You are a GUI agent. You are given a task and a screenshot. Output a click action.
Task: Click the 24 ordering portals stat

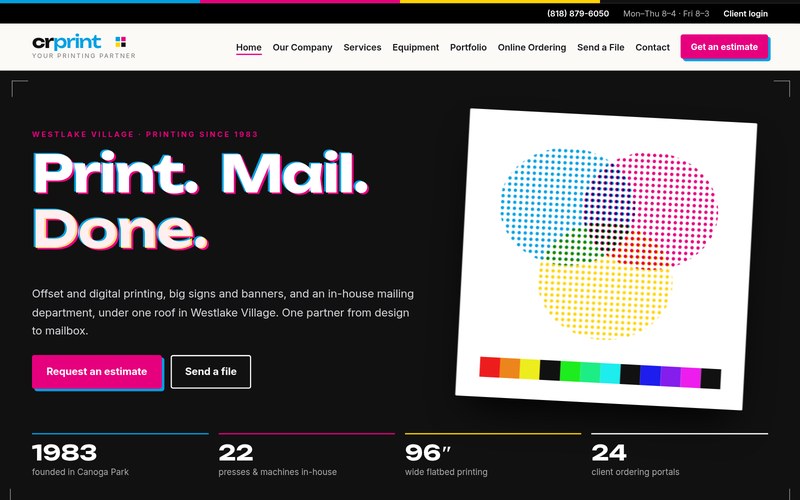(x=609, y=453)
